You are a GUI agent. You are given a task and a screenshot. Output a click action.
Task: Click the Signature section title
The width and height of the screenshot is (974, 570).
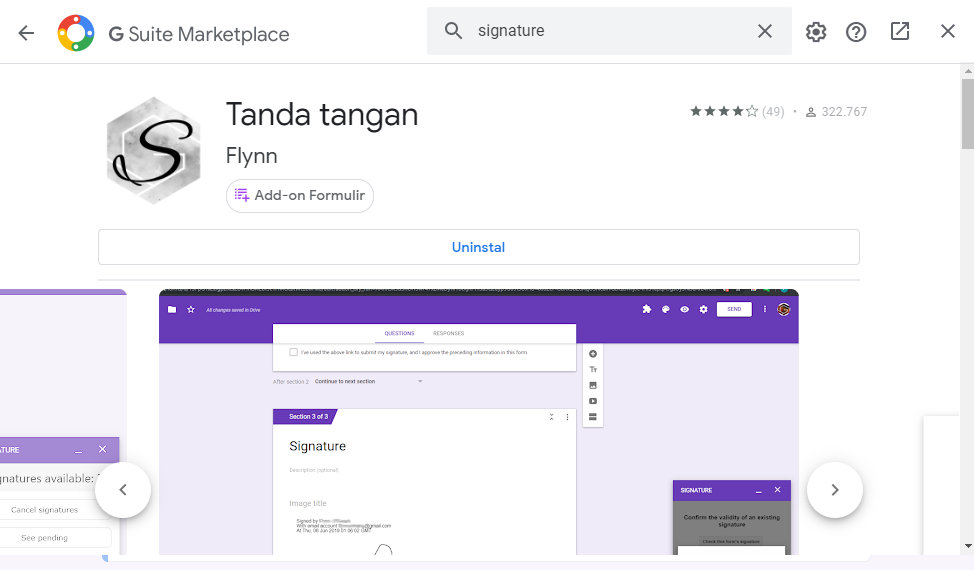pyautogui.click(x=317, y=446)
